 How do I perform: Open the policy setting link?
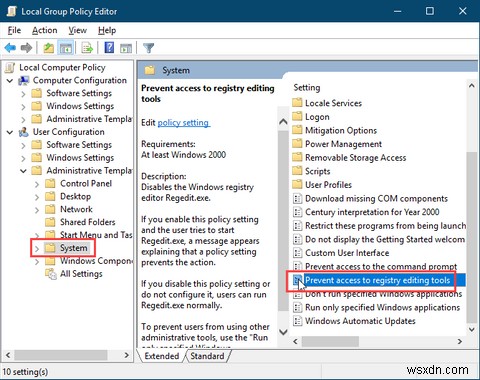183,123
